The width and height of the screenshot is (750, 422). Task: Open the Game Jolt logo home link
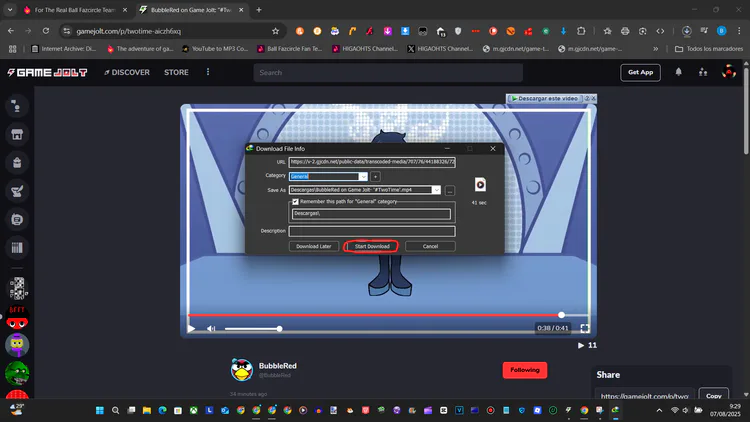47,72
